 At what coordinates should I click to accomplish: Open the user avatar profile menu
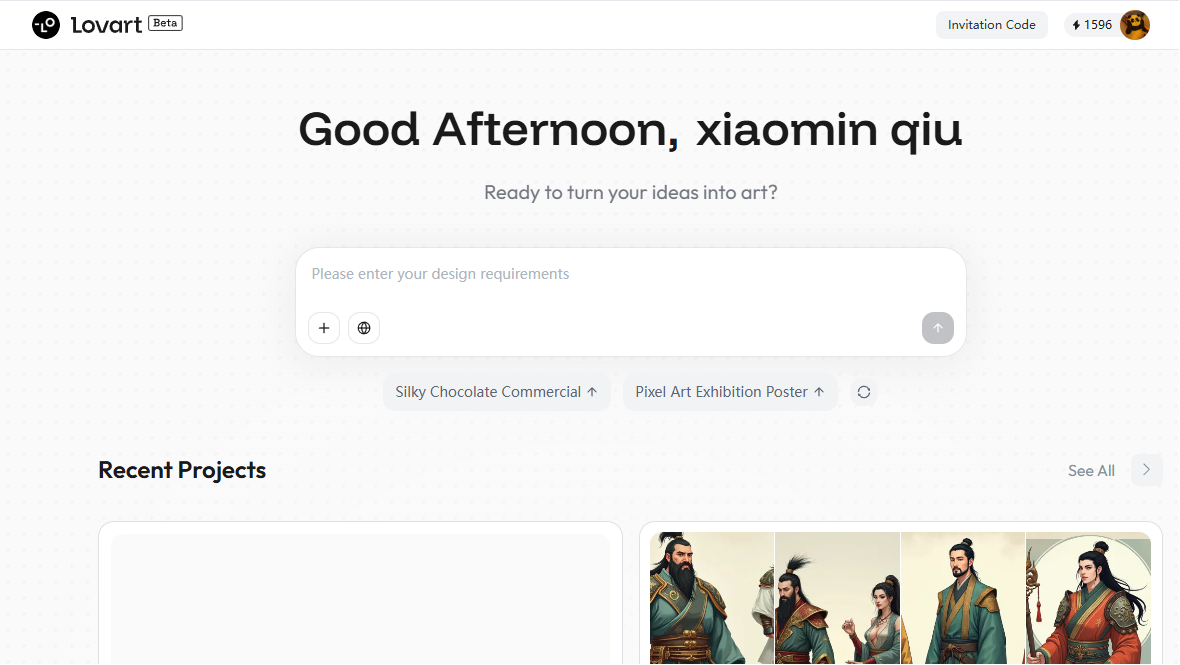tap(1135, 25)
